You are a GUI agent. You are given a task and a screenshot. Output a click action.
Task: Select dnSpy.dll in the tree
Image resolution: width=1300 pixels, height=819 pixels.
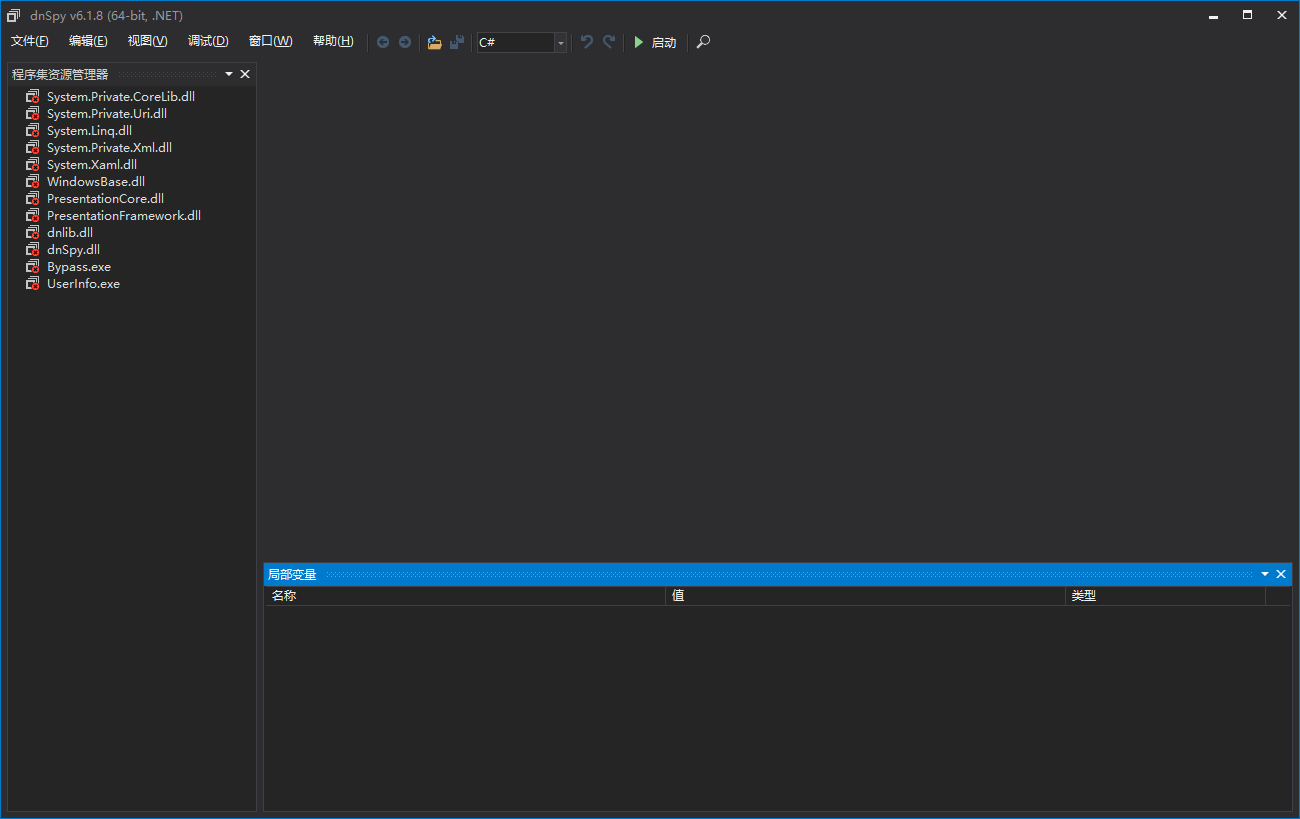73,250
